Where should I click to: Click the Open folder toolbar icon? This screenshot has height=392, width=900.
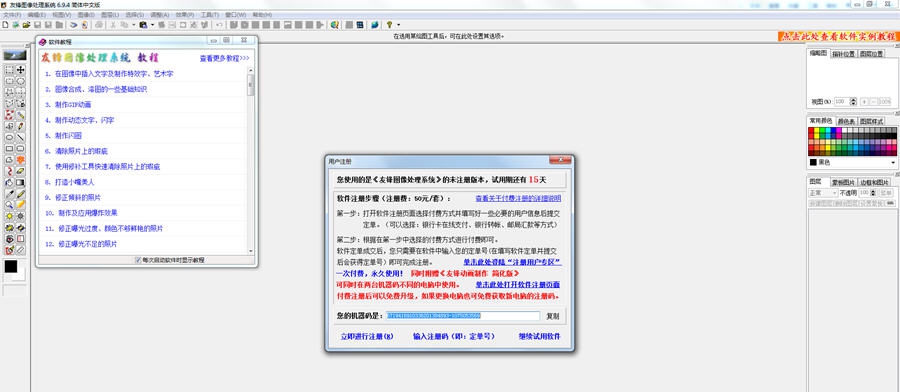(x=26, y=25)
